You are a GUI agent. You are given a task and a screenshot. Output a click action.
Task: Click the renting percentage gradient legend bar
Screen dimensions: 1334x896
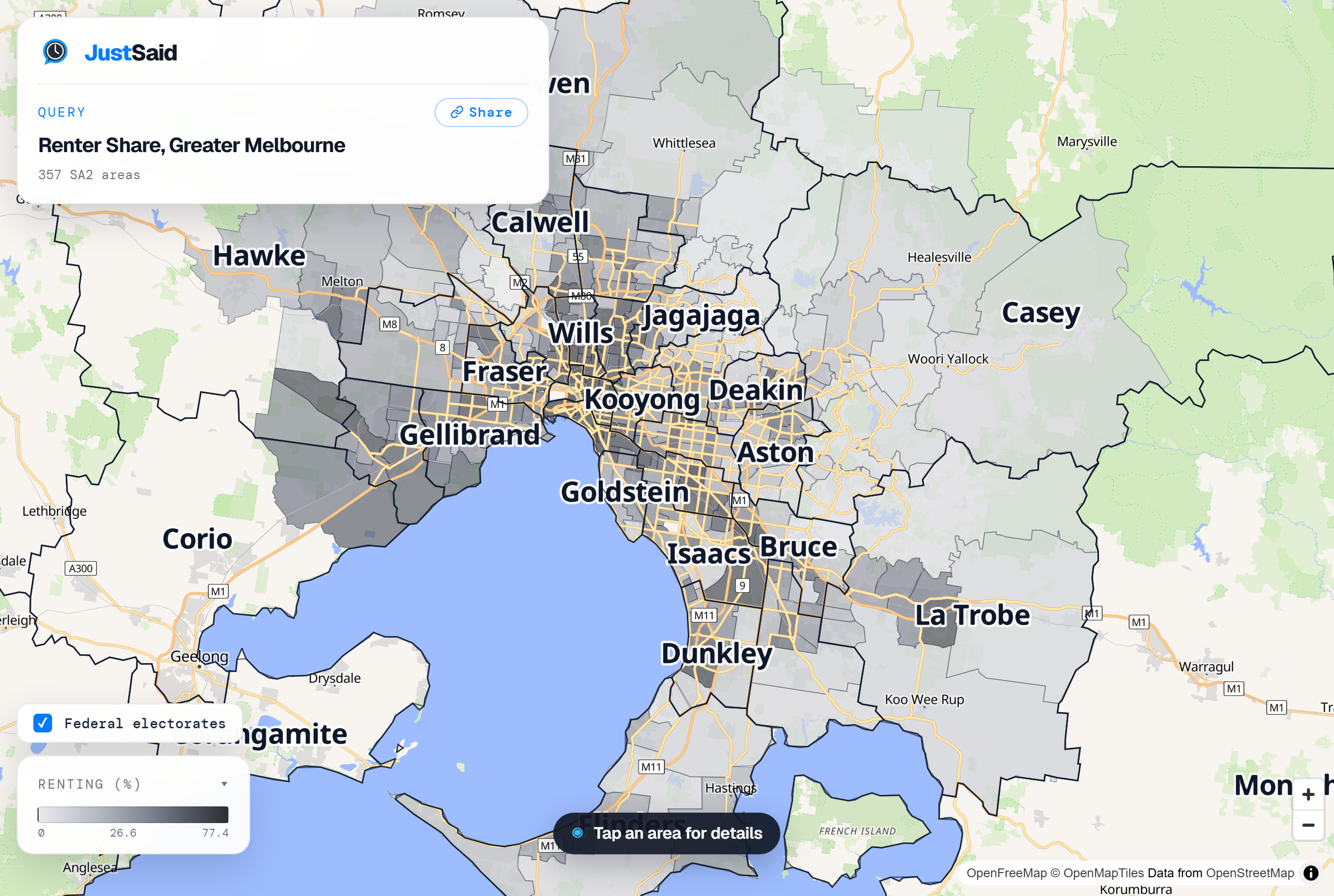133,814
